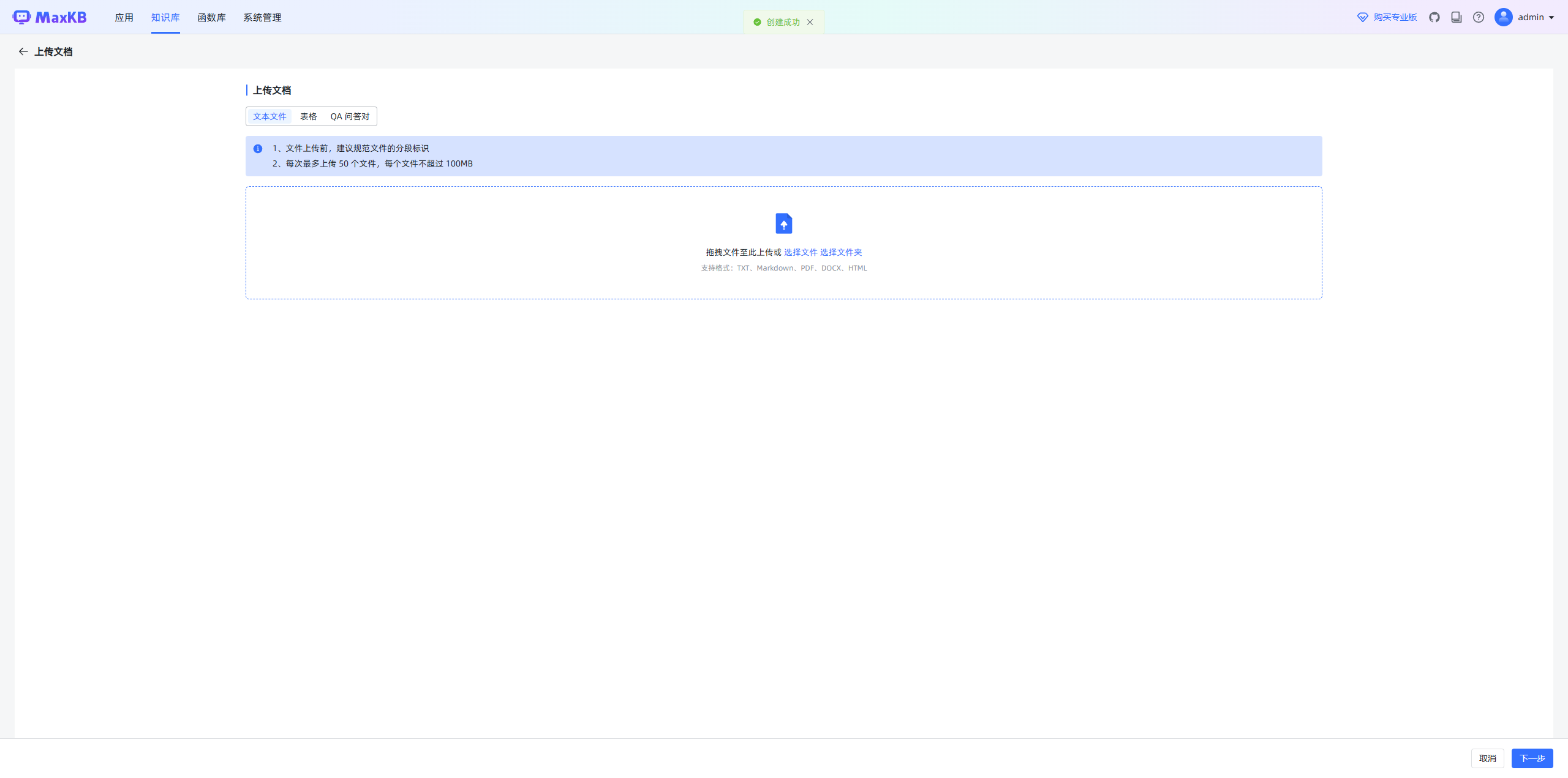Click the MaxKB logo
Image resolution: width=1568 pixels, height=778 pixels.
[x=50, y=17]
